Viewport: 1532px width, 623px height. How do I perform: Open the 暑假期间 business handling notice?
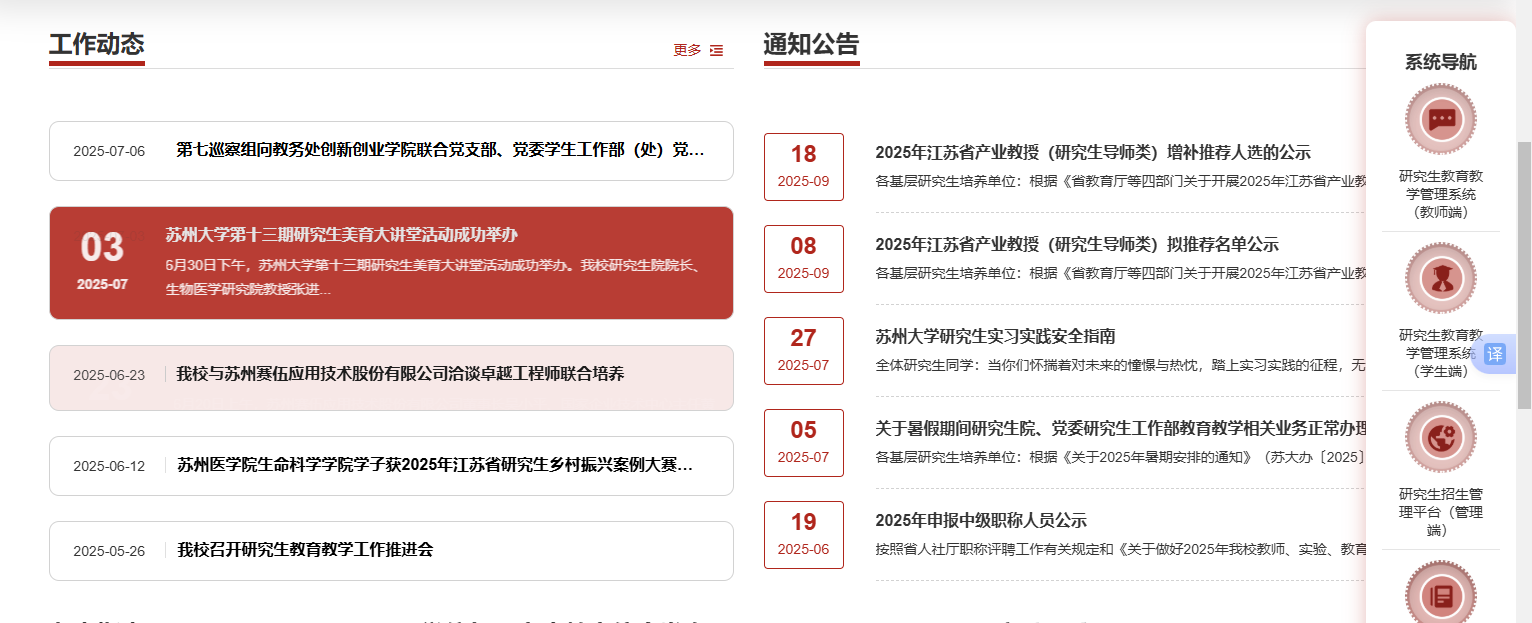1120,429
